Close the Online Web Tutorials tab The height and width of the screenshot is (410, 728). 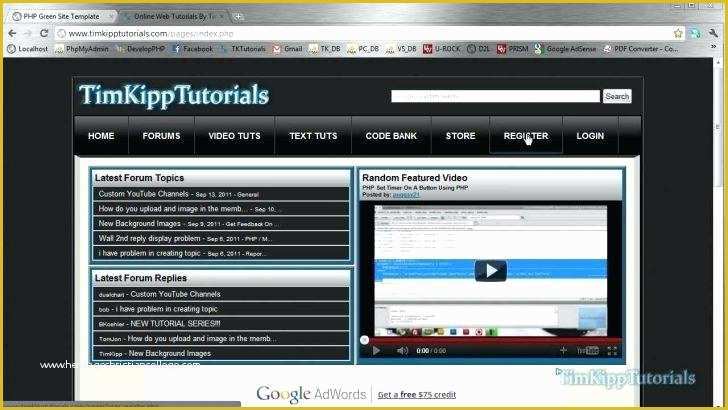tap(221, 16)
